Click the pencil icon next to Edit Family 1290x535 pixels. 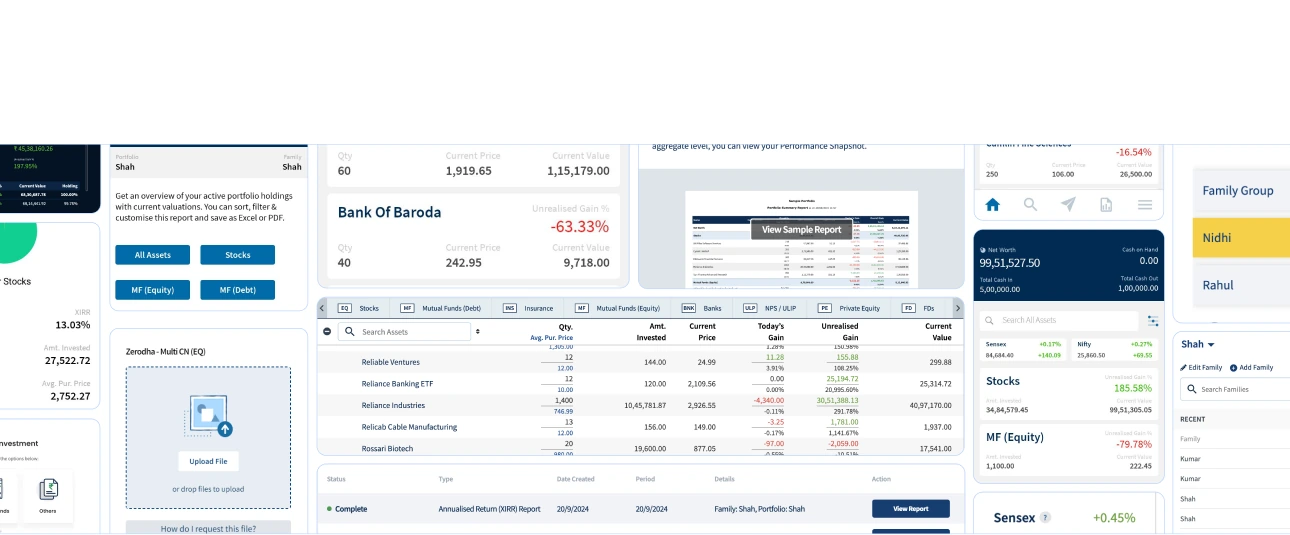pyautogui.click(x=1183, y=368)
